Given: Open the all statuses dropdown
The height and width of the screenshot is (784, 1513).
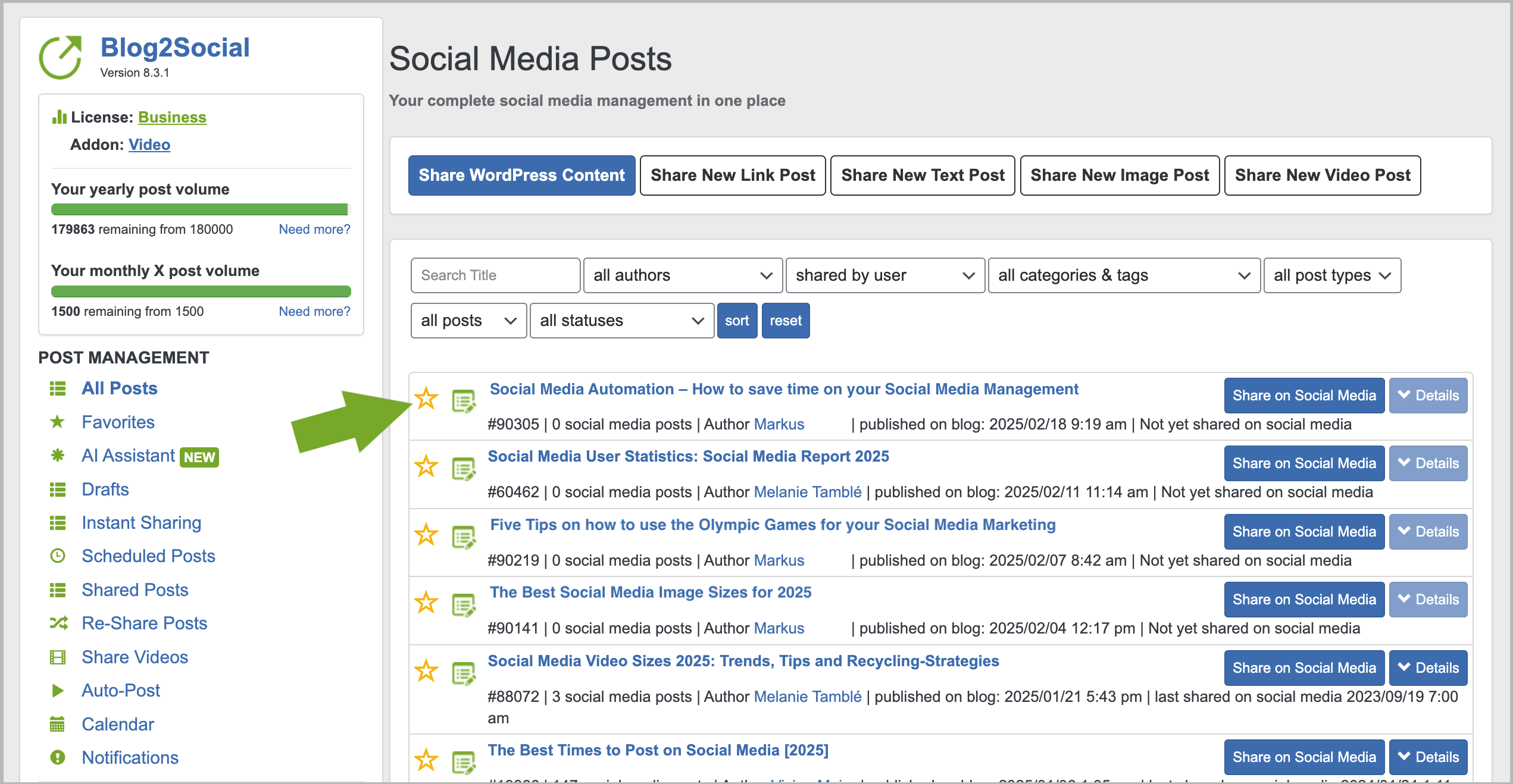Looking at the screenshot, I should [x=621, y=321].
